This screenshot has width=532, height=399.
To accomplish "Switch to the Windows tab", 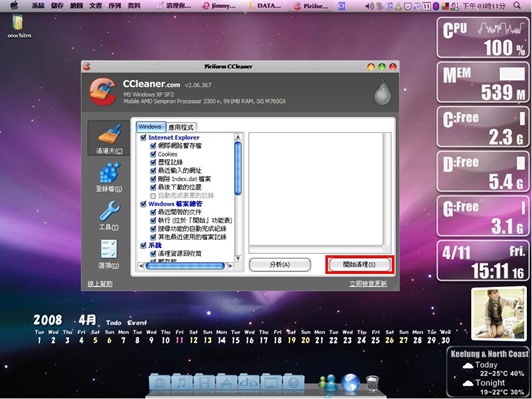I will pos(151,127).
